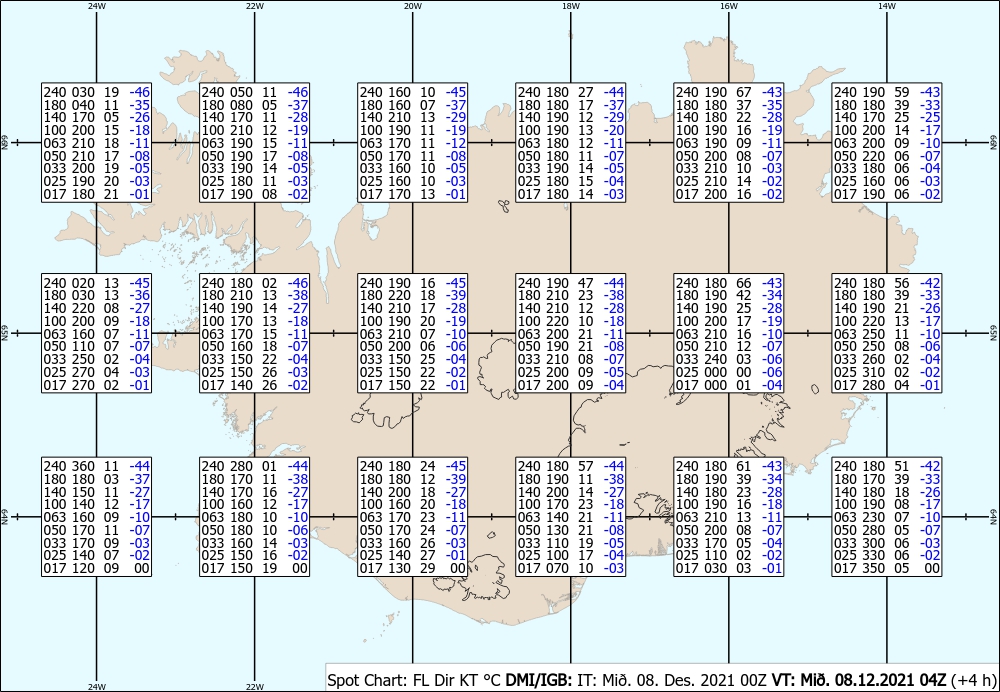This screenshot has height=692, width=1000.
Task: Click the "(+4 h)" forecast offset
Action: point(973,680)
